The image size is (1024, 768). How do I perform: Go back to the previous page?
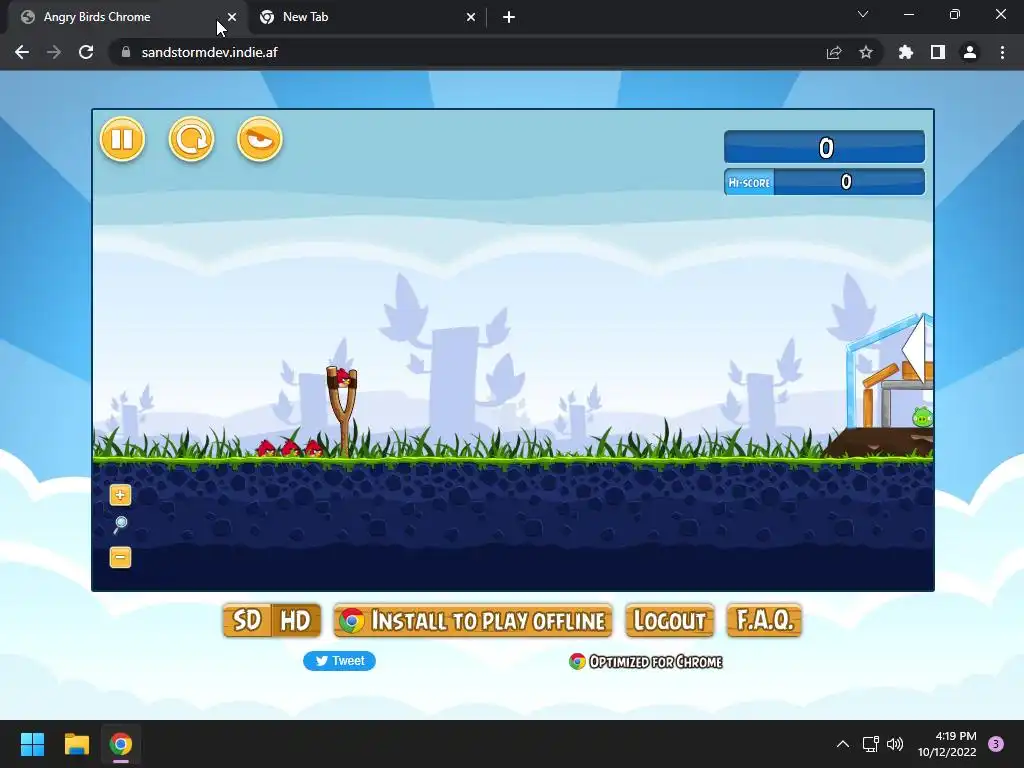tap(22, 52)
